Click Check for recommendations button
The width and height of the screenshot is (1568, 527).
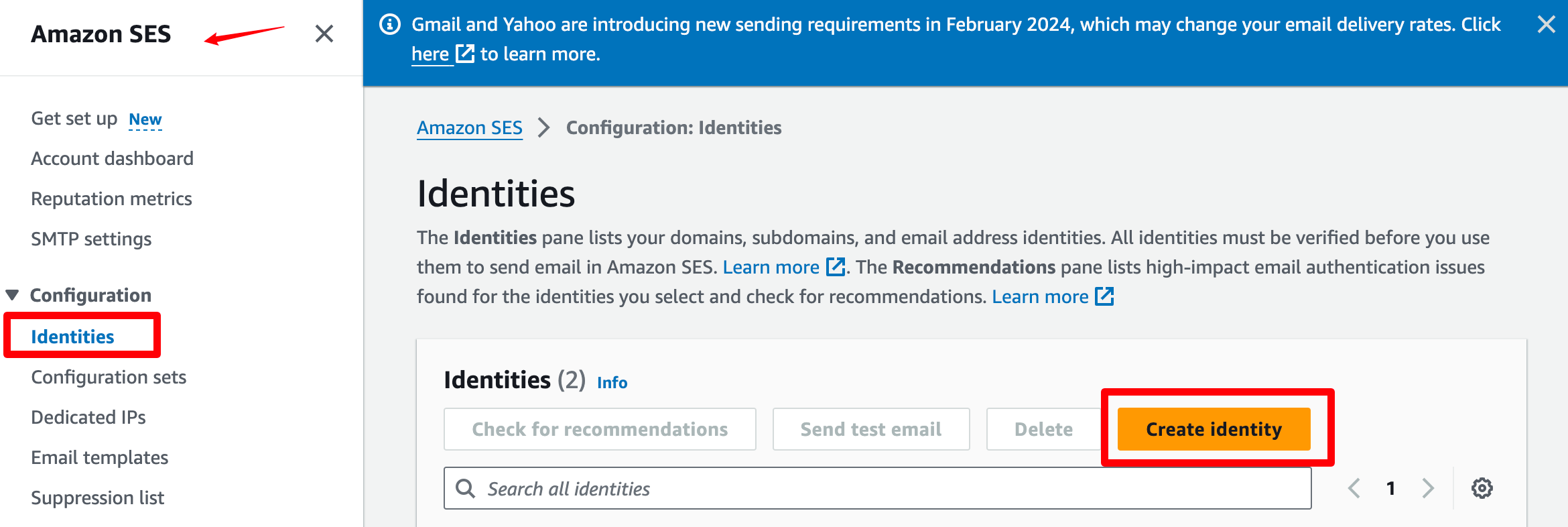(x=600, y=429)
